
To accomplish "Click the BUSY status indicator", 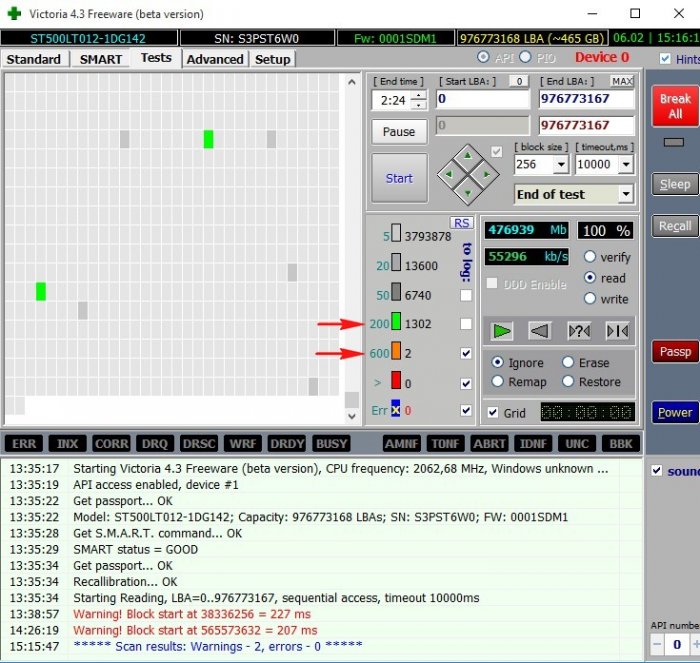I will [331, 444].
